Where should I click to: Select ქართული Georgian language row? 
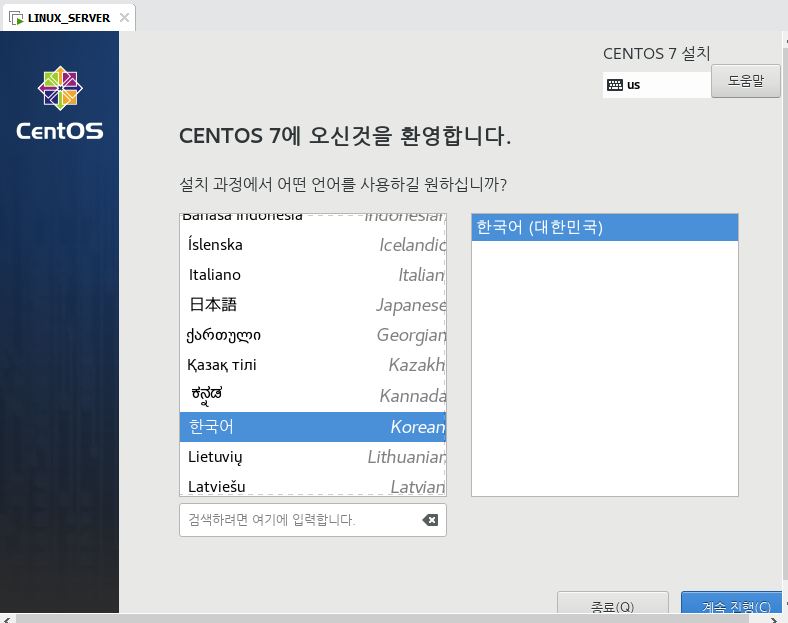point(313,335)
